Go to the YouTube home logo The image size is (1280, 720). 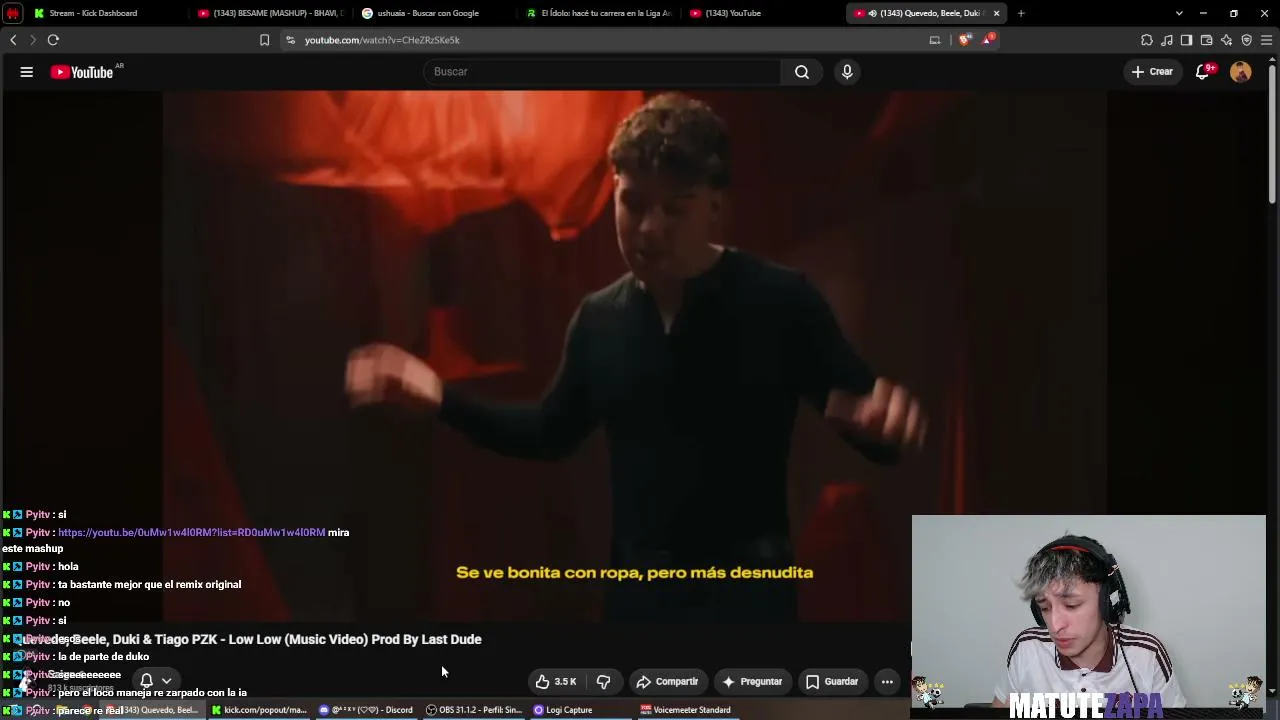pos(82,72)
